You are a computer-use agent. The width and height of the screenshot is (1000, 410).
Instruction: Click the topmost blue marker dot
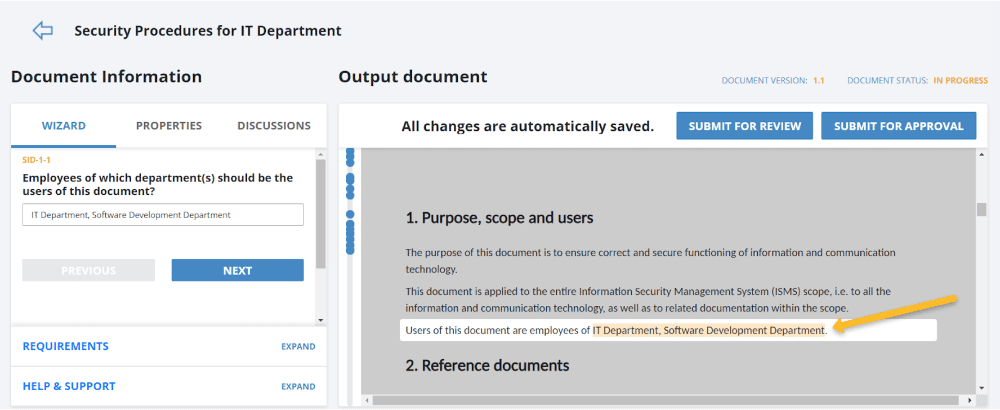[x=349, y=153]
